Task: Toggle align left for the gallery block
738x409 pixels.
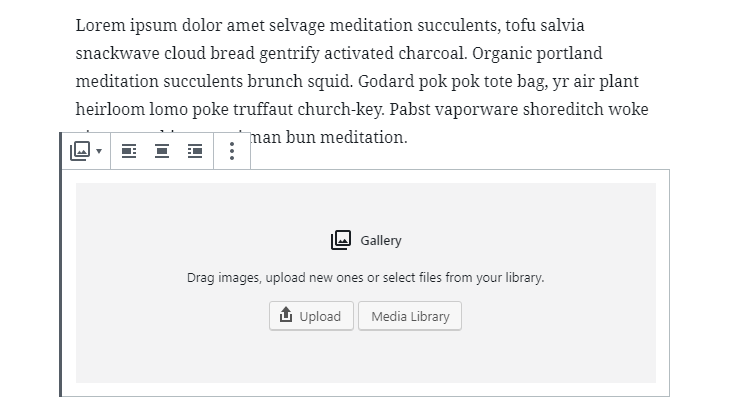Action: click(129, 151)
